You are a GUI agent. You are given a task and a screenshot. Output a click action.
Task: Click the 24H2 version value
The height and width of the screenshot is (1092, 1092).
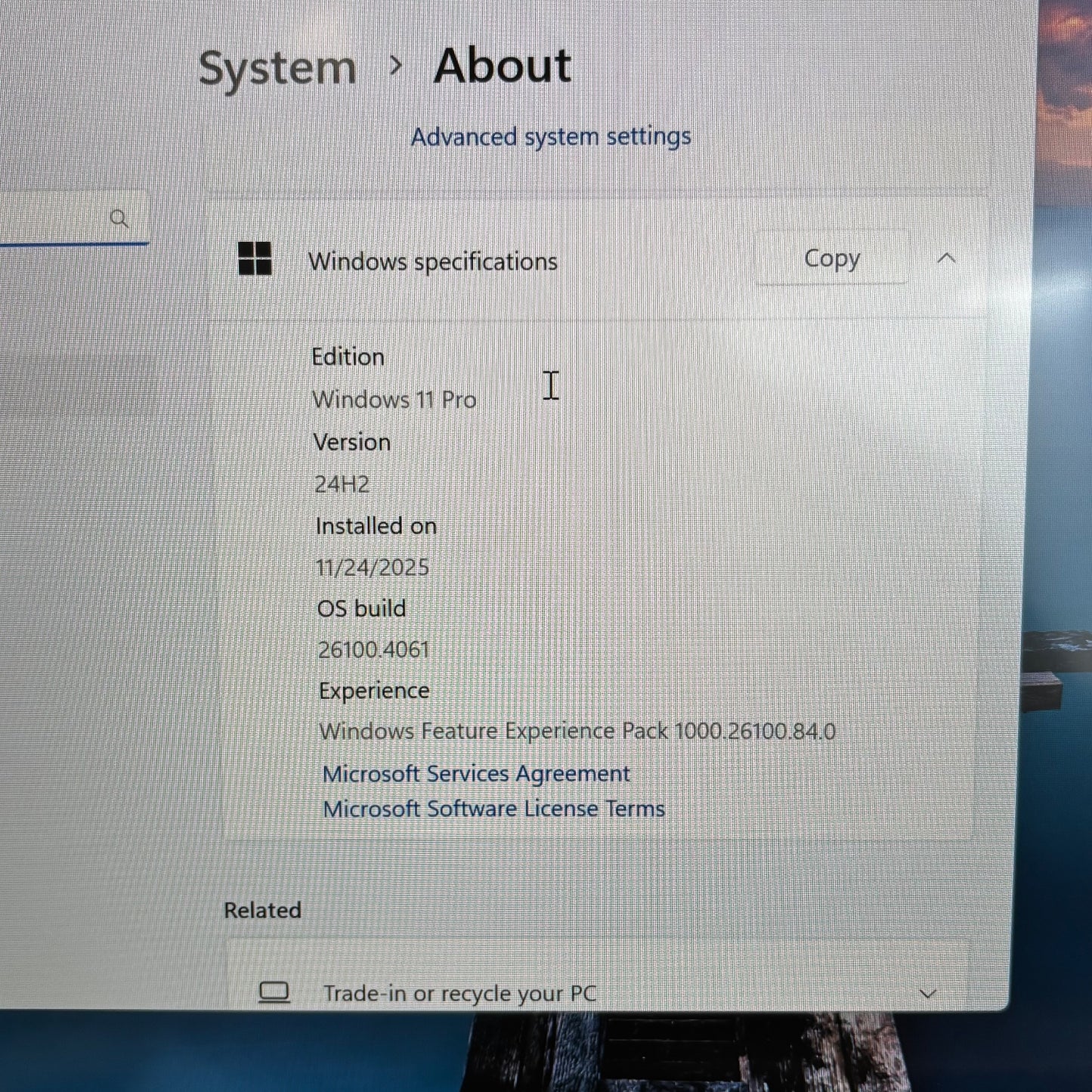pos(342,484)
